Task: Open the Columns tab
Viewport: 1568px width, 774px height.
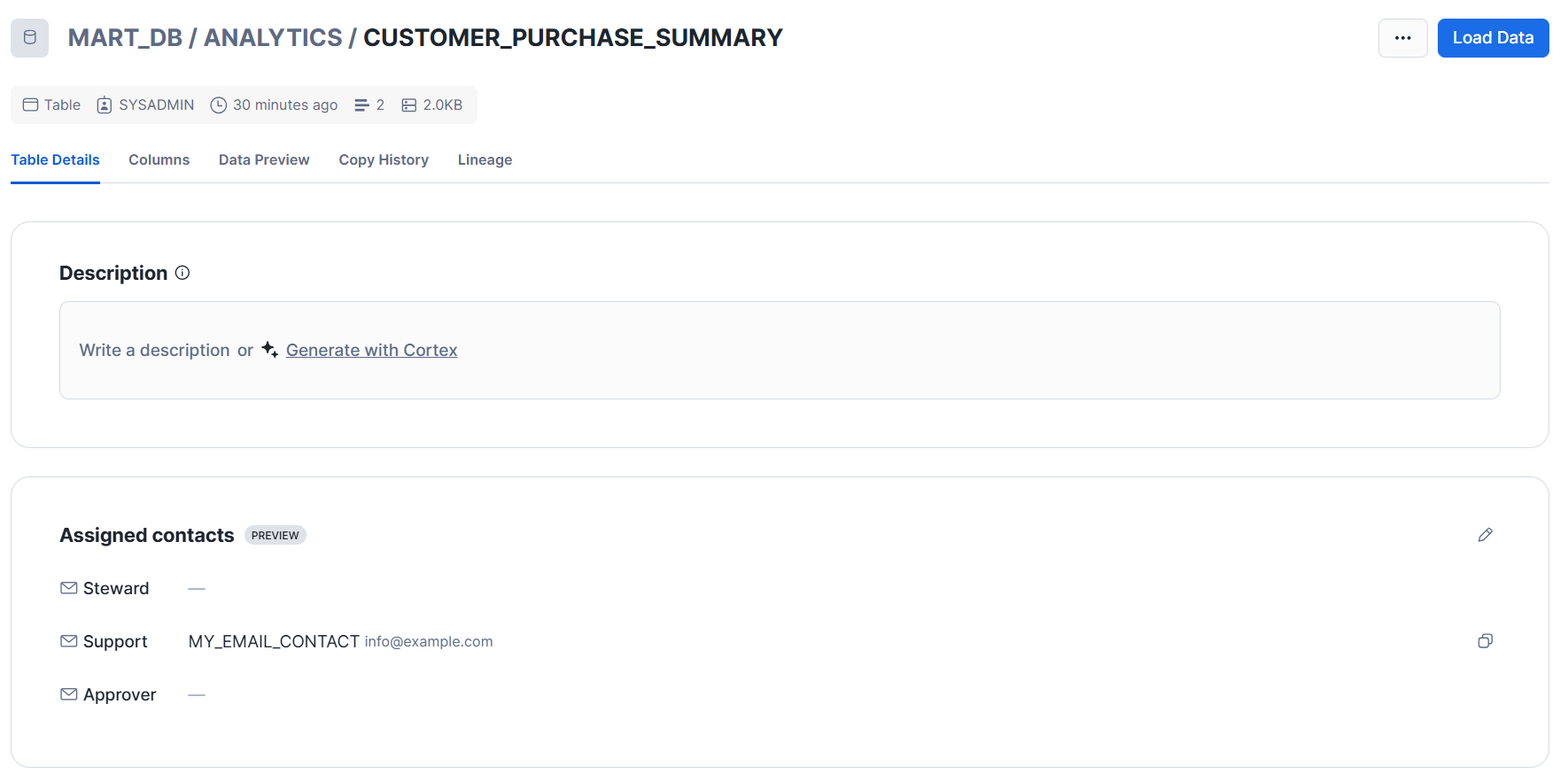Action: 159,159
